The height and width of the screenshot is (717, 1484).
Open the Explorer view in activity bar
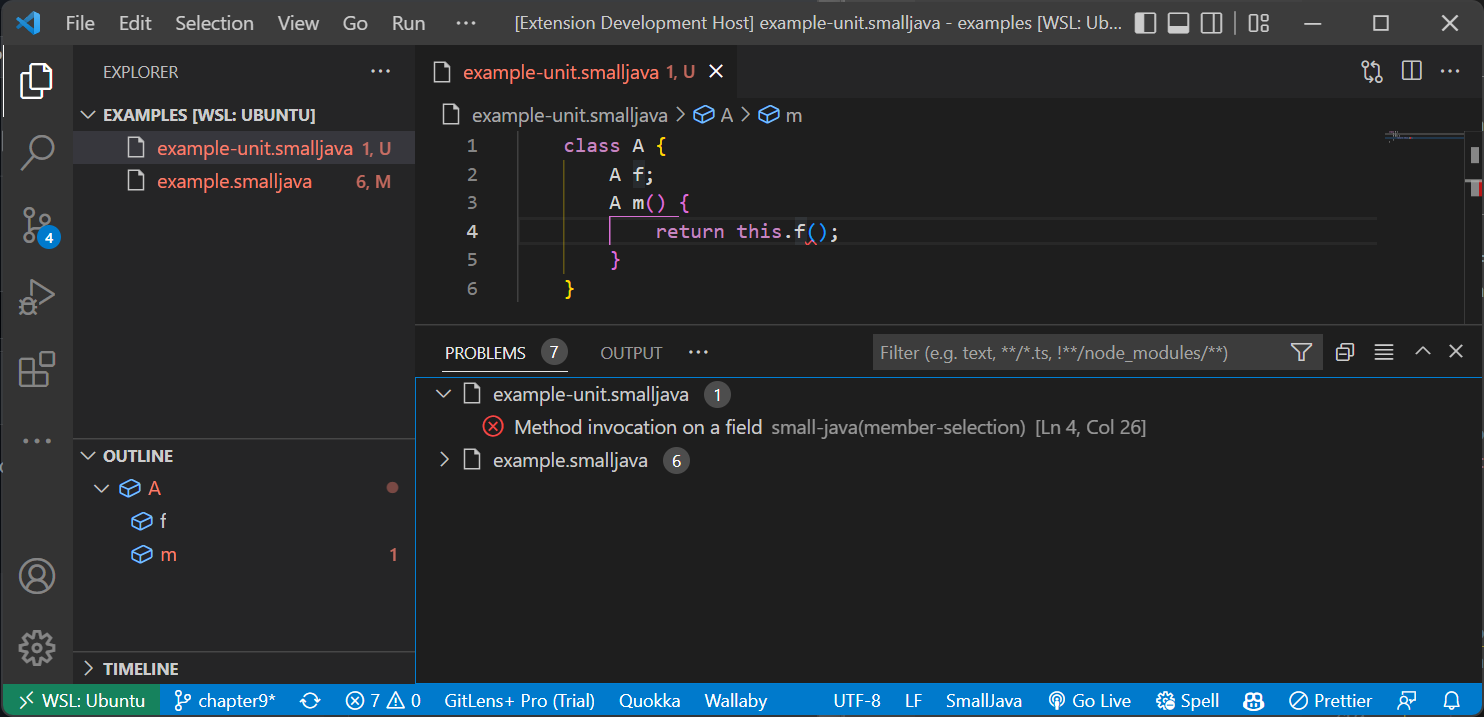36,81
